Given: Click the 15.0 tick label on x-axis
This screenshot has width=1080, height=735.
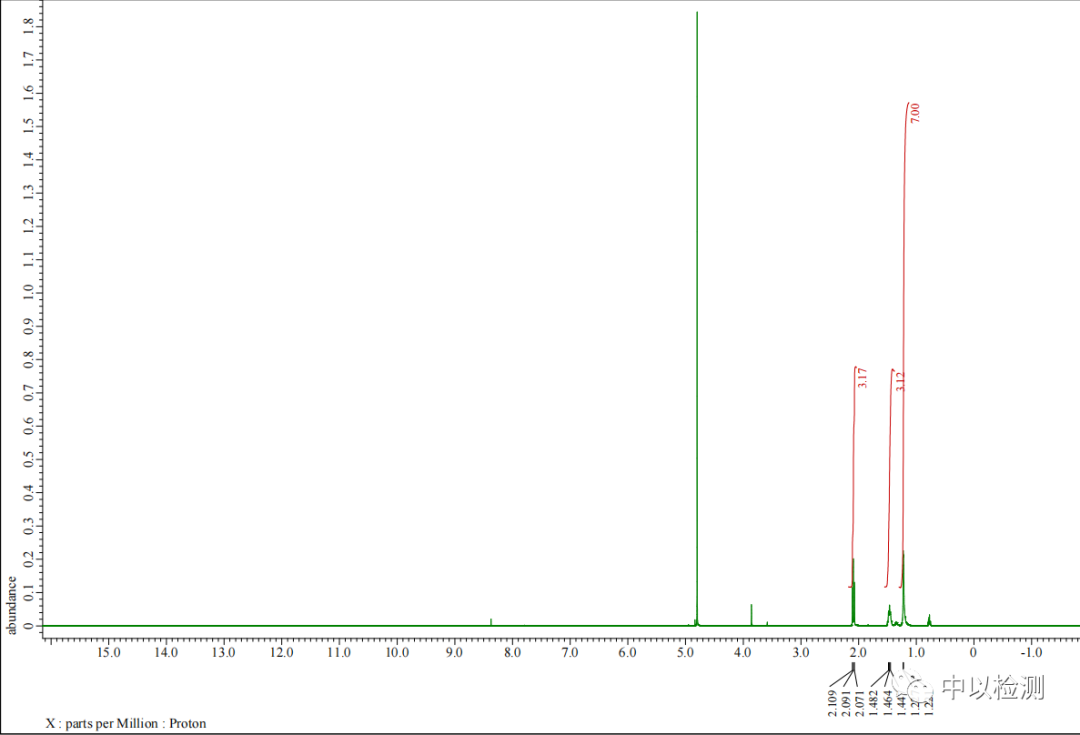Looking at the screenshot, I should pos(108,653).
